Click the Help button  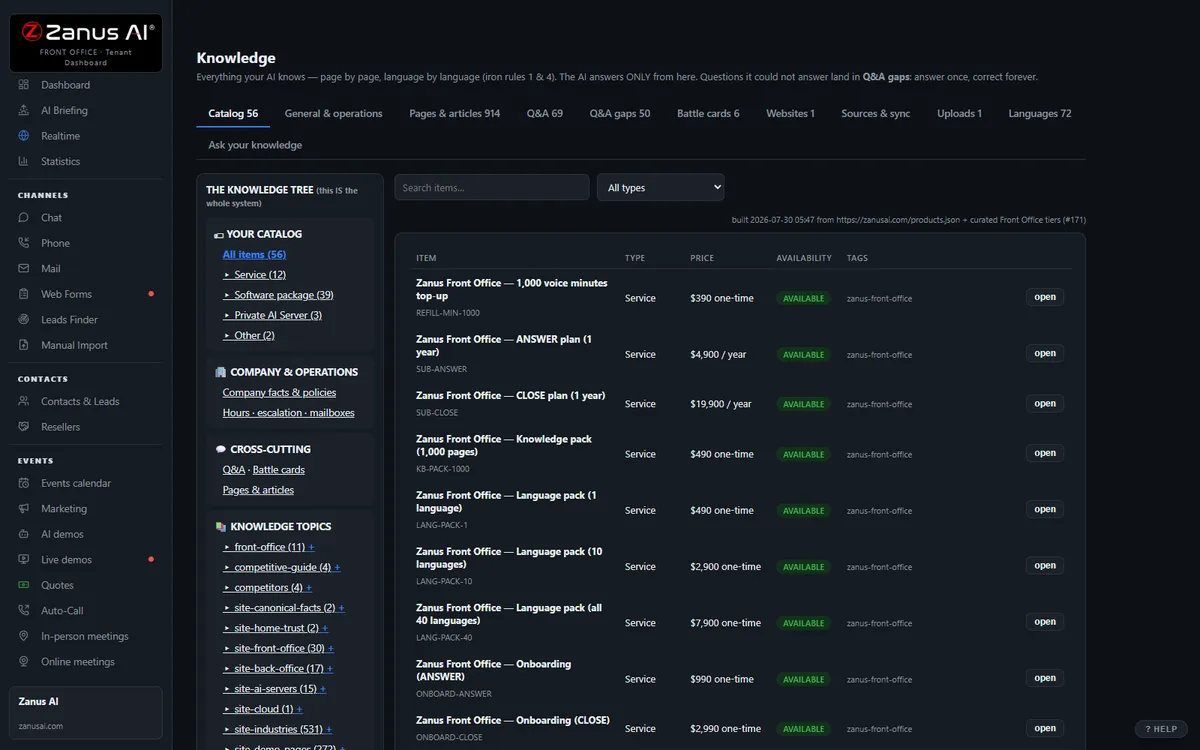point(1161,729)
